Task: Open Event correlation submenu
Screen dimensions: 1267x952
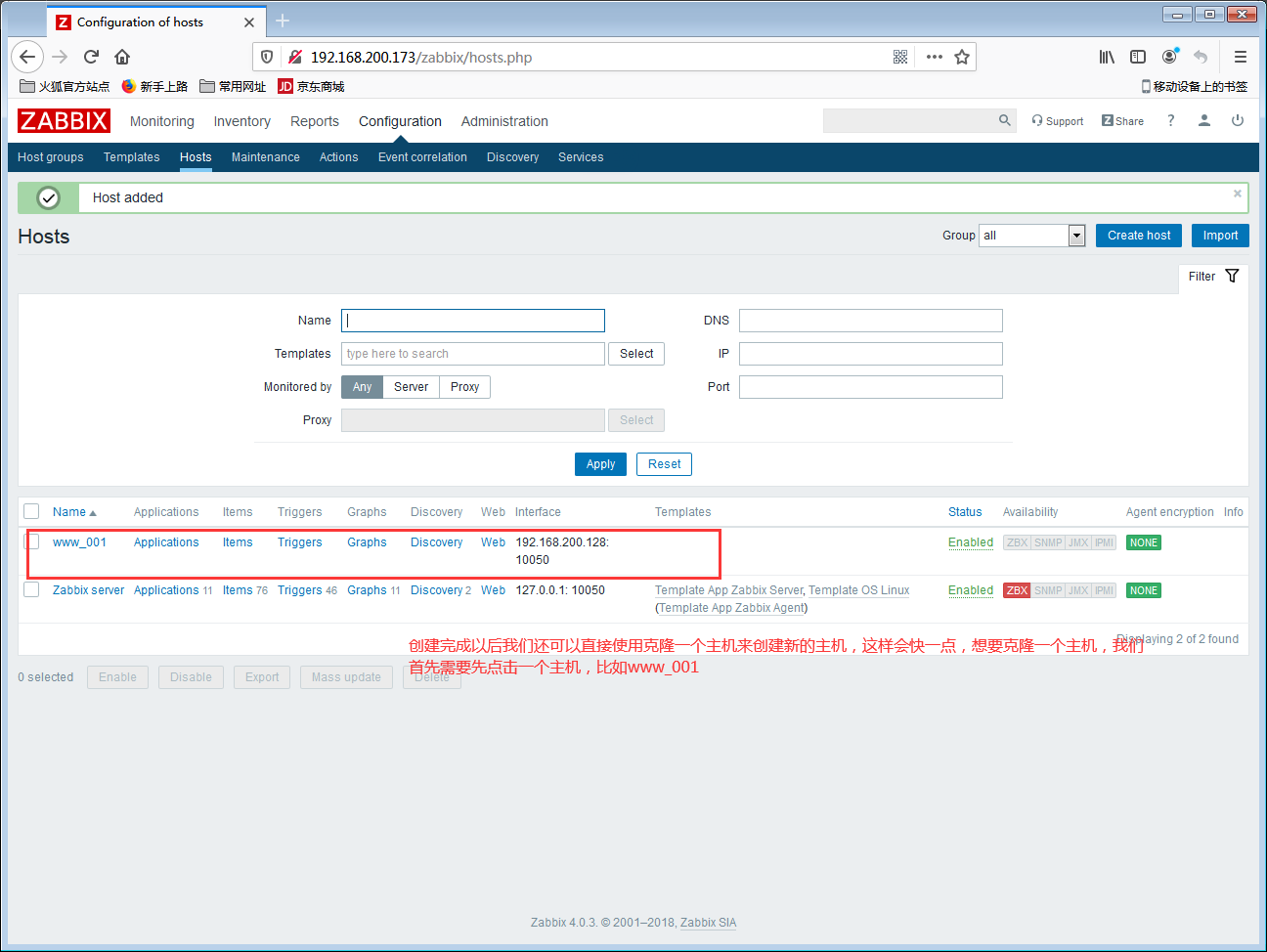Action: [422, 157]
